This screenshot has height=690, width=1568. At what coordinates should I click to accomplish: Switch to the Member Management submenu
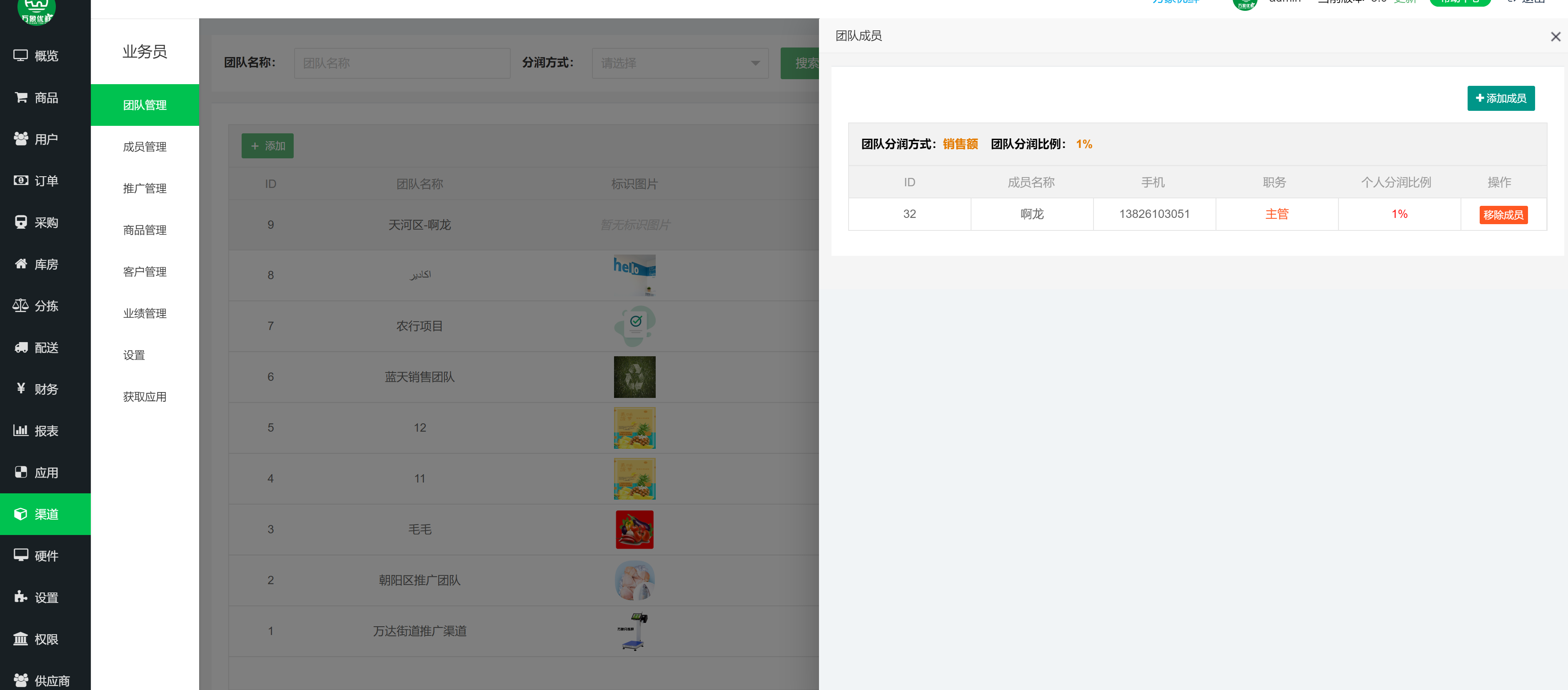point(144,147)
